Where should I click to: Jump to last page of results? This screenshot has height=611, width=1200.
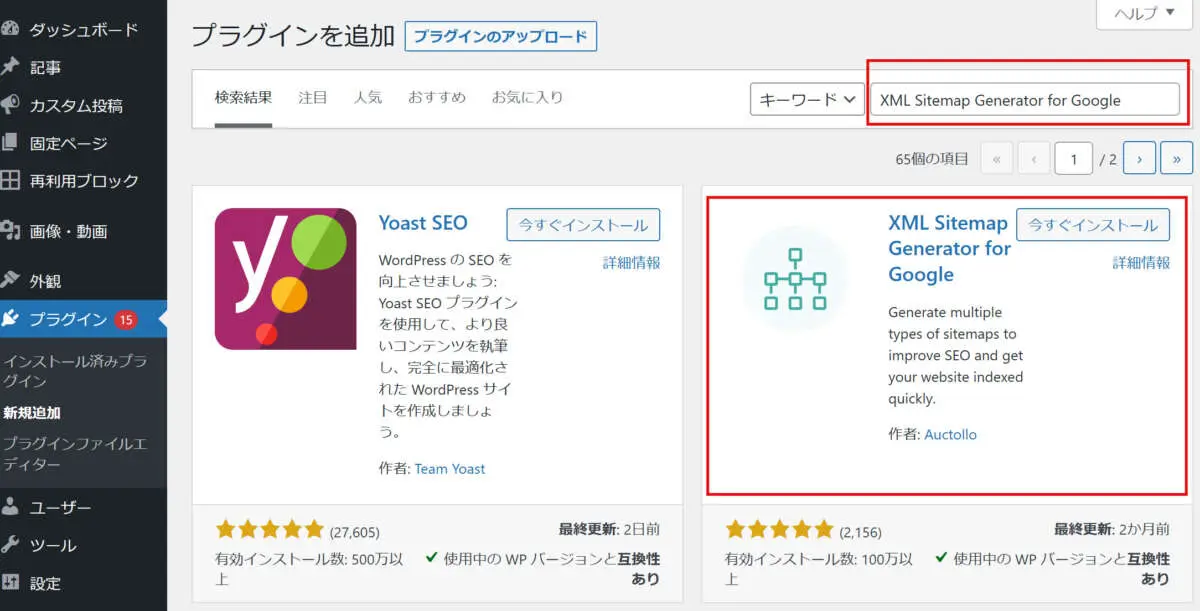(1176, 159)
